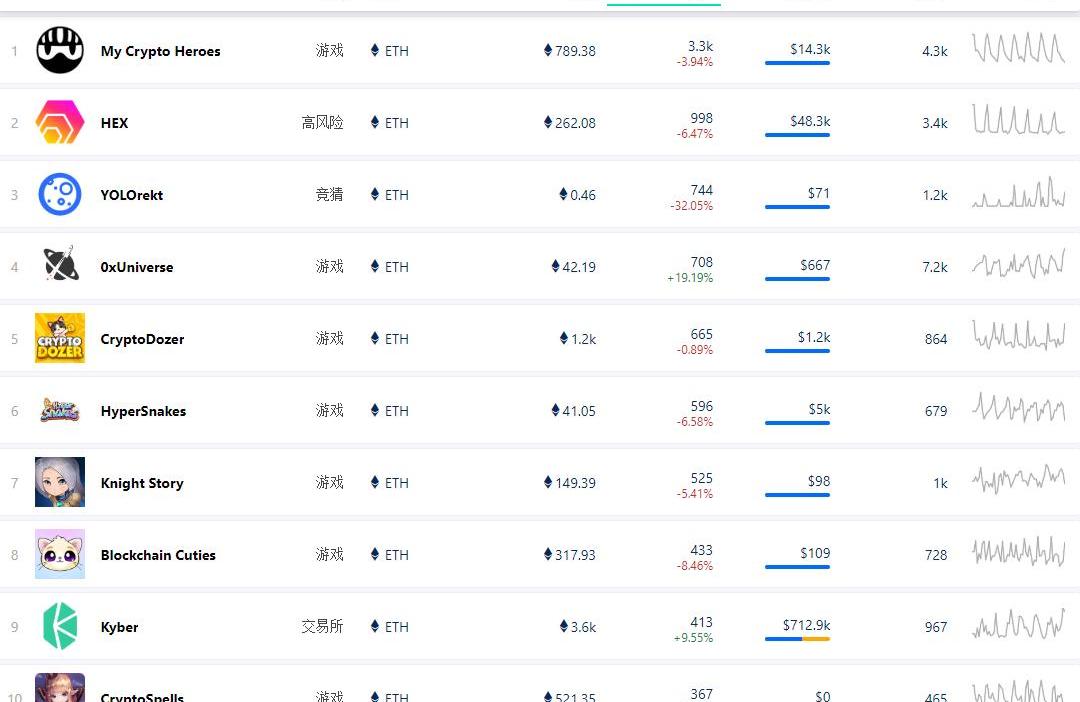The width and height of the screenshot is (1080, 702).
Task: Click the HEX 高风险 category label
Action: tap(322, 123)
